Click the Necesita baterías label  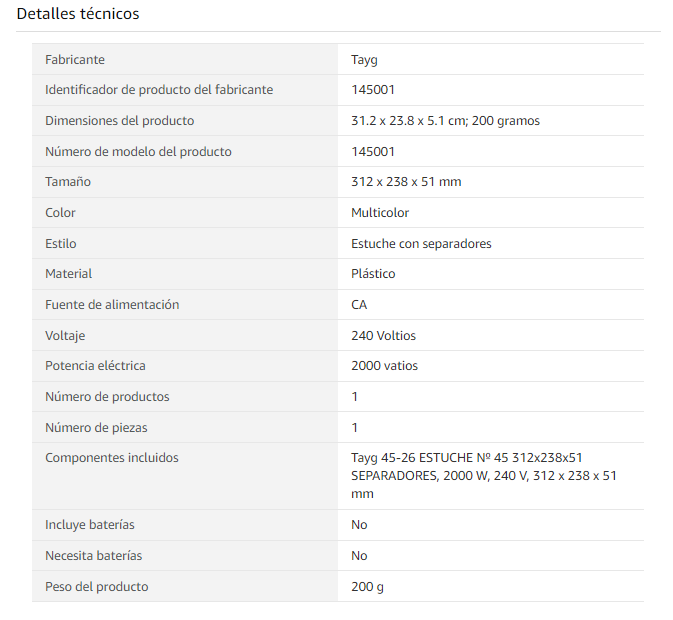94,555
